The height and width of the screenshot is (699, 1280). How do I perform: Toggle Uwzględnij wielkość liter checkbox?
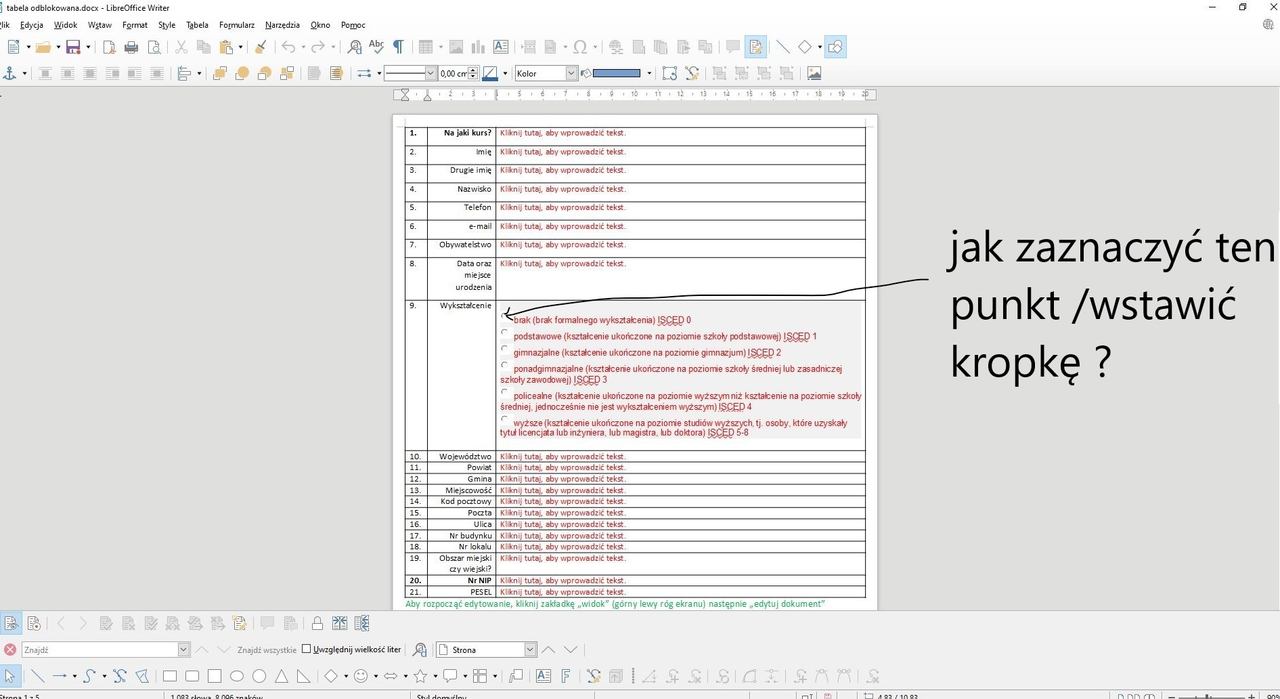point(307,649)
